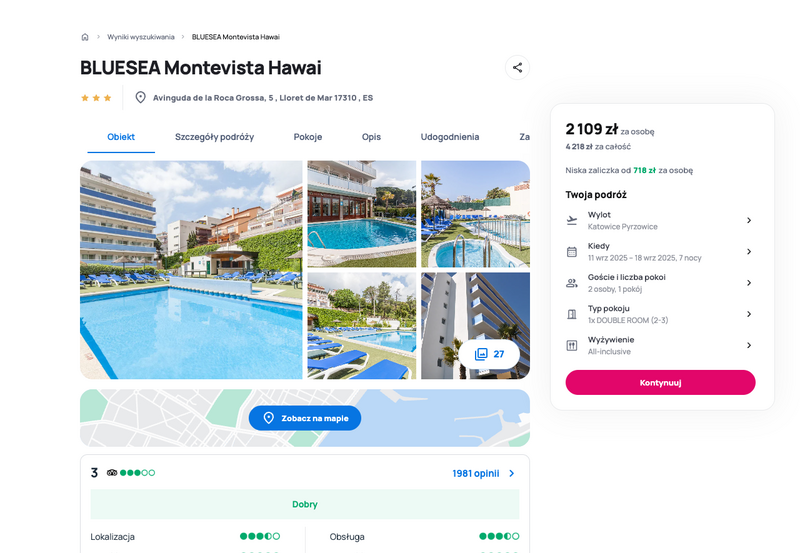
Task: Click the calendar icon beside Kiedy
Action: pyautogui.click(x=572, y=252)
